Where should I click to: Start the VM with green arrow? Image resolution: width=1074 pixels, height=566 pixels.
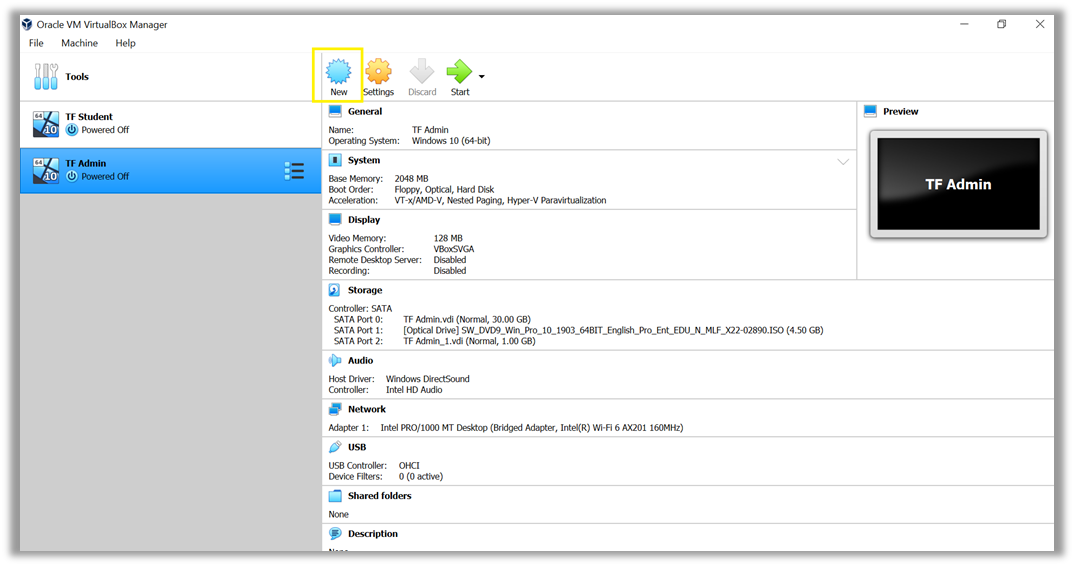(x=459, y=71)
